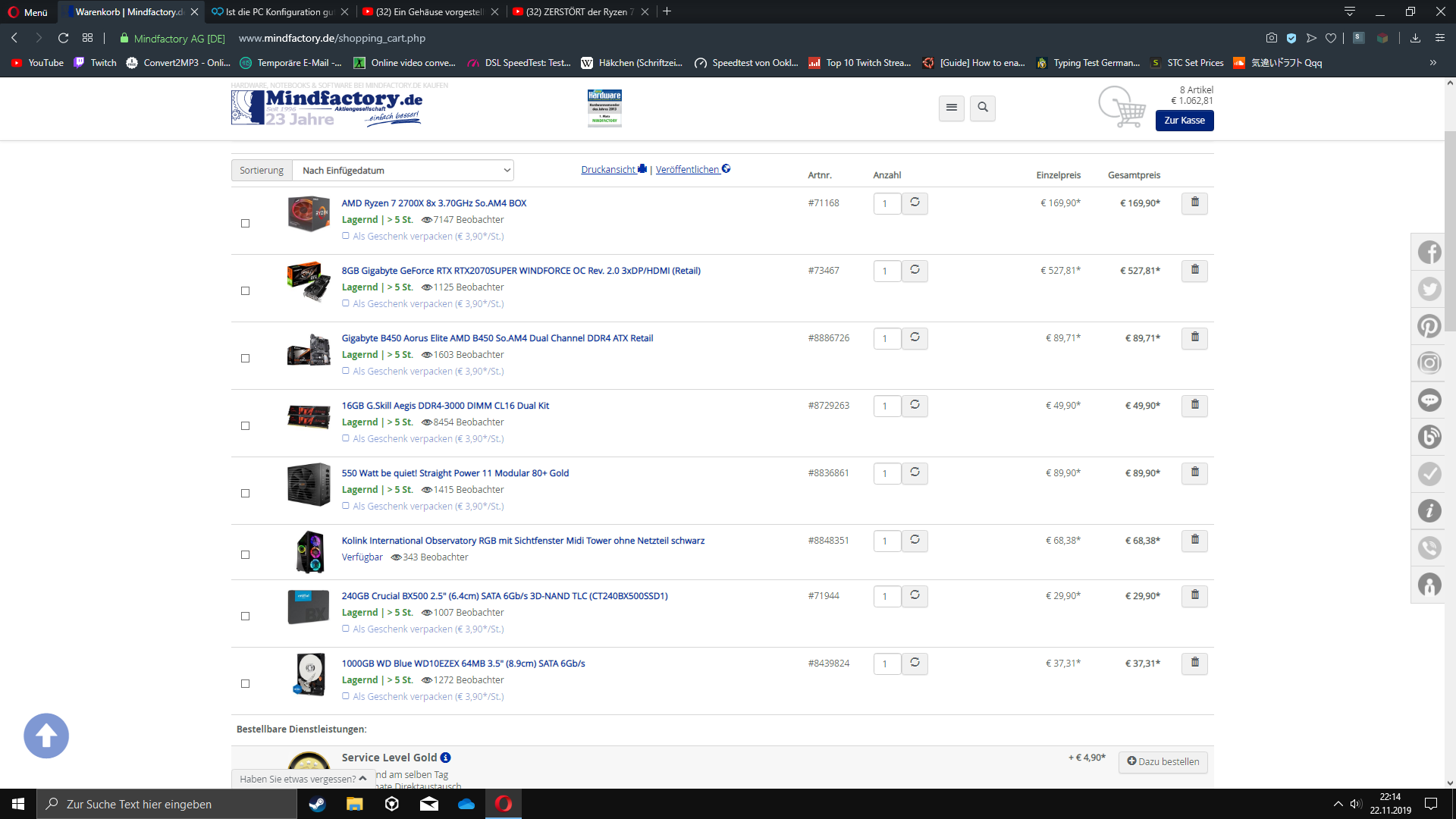Refresh quantity for AMD Ryzen 7 2700X
Screen dimensions: 1456x819
[915, 203]
